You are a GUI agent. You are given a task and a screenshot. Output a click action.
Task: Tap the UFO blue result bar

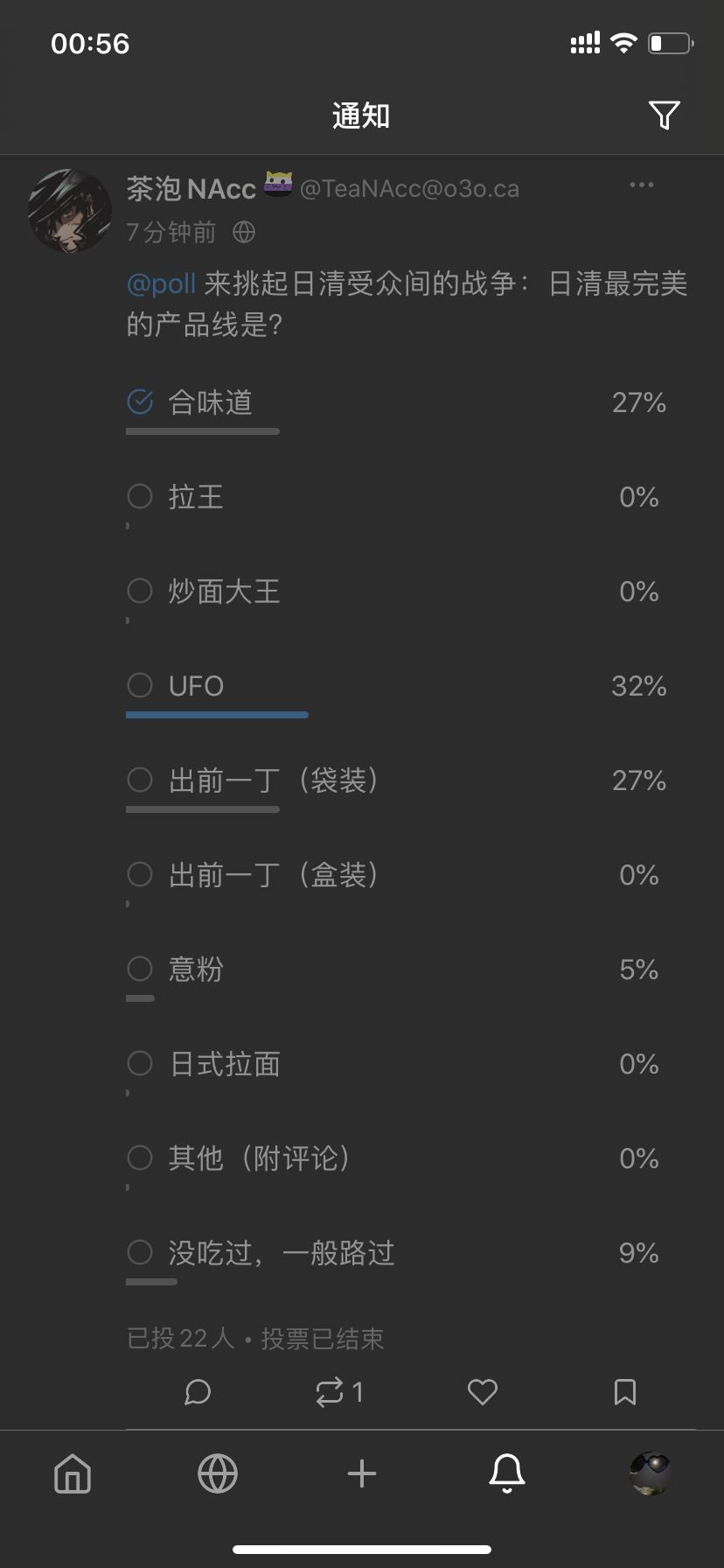point(217,715)
